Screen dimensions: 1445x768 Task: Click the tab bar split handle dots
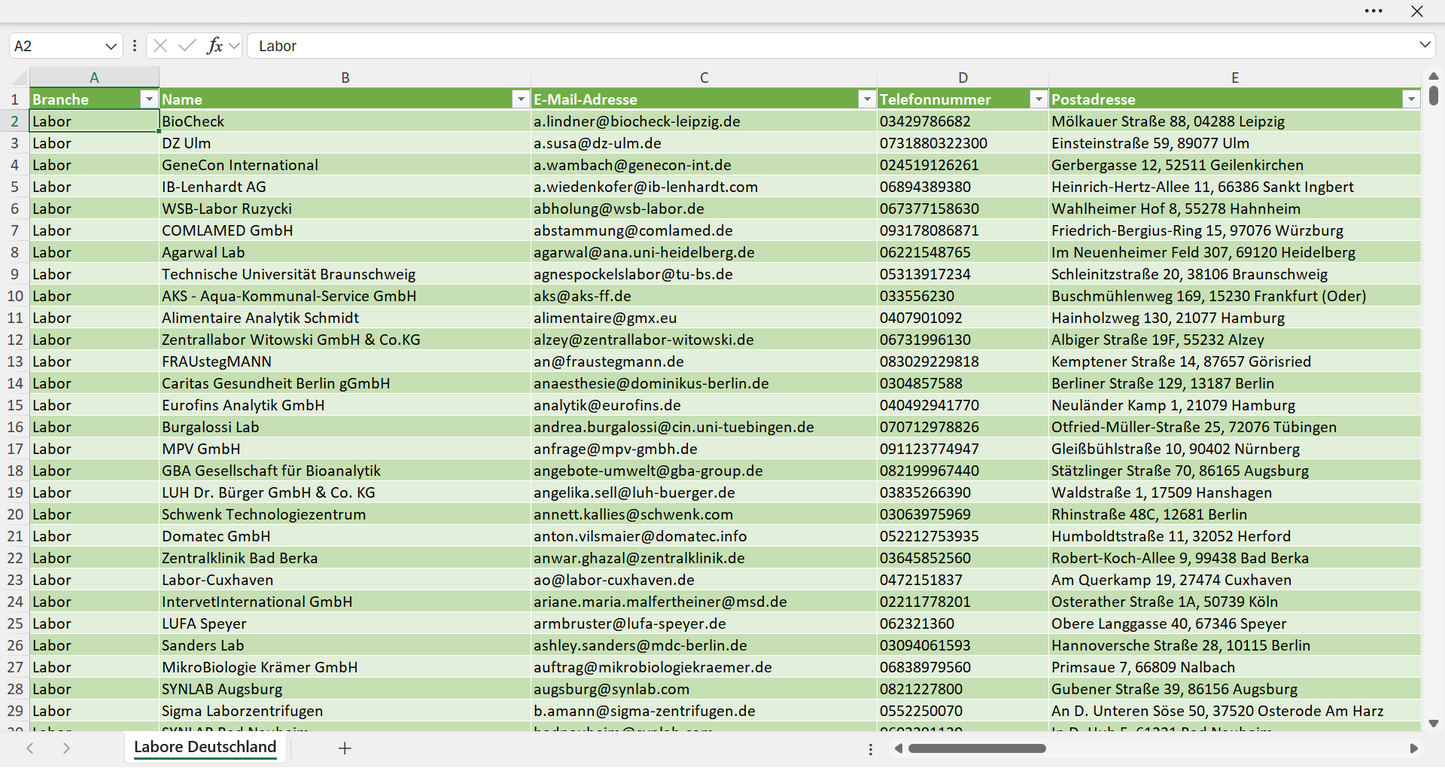click(x=870, y=748)
